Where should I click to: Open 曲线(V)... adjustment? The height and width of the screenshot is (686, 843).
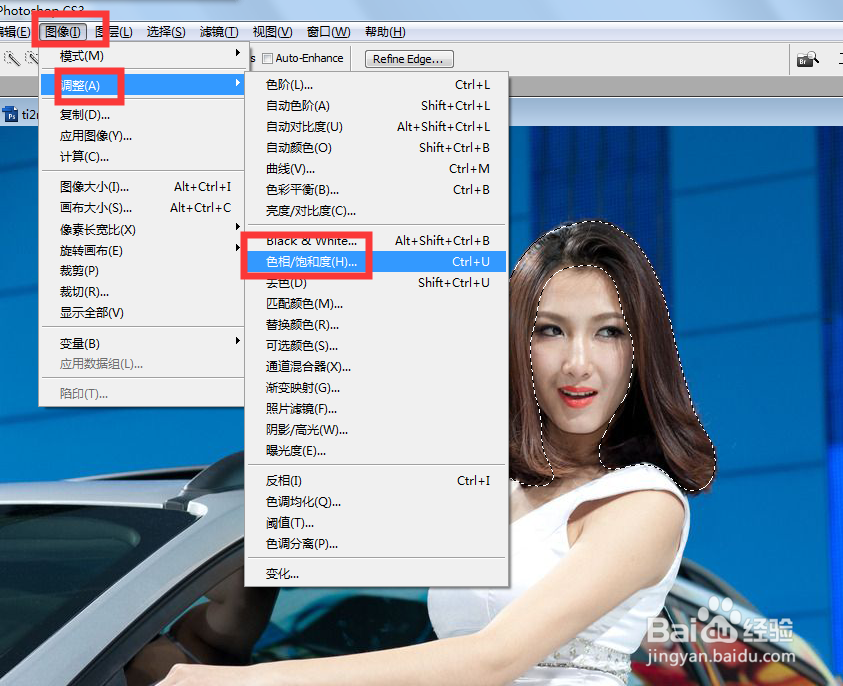point(376,168)
